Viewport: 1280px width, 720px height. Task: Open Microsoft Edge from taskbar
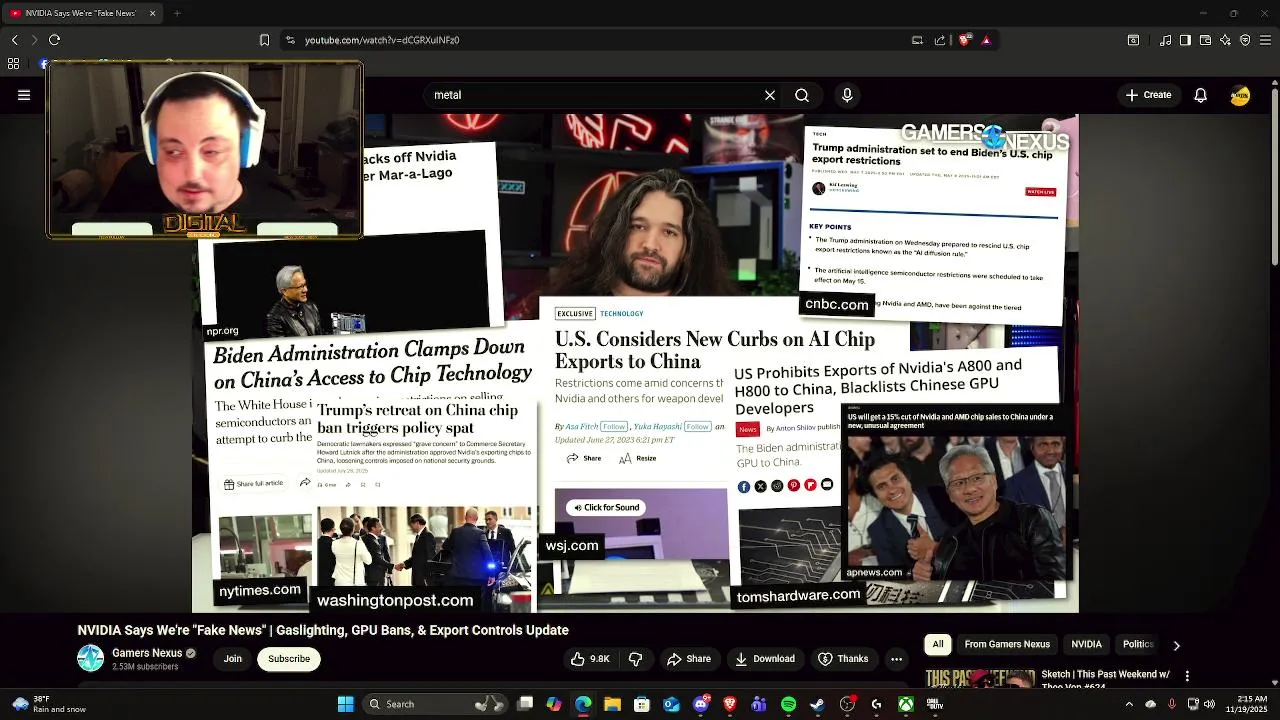pyautogui.click(x=583, y=704)
